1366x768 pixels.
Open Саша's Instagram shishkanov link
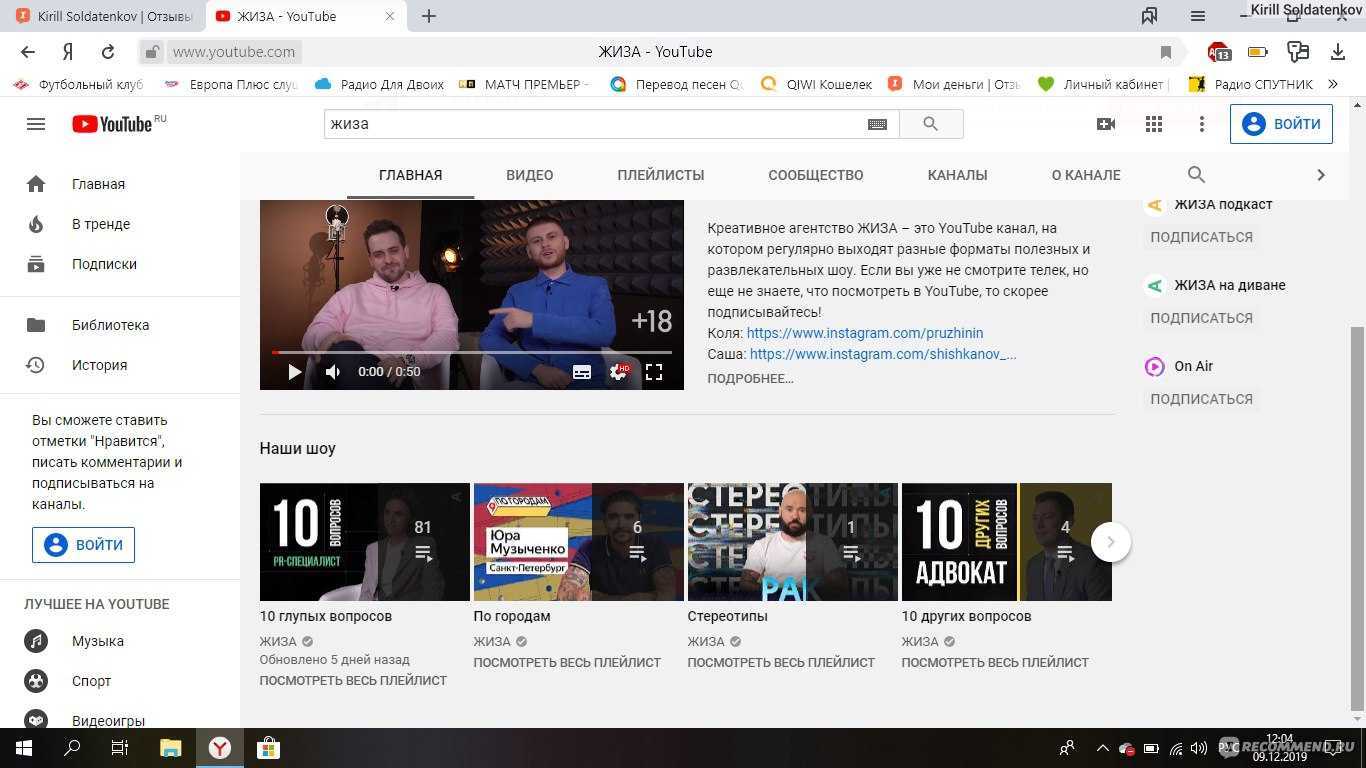pyautogui.click(x=882, y=354)
